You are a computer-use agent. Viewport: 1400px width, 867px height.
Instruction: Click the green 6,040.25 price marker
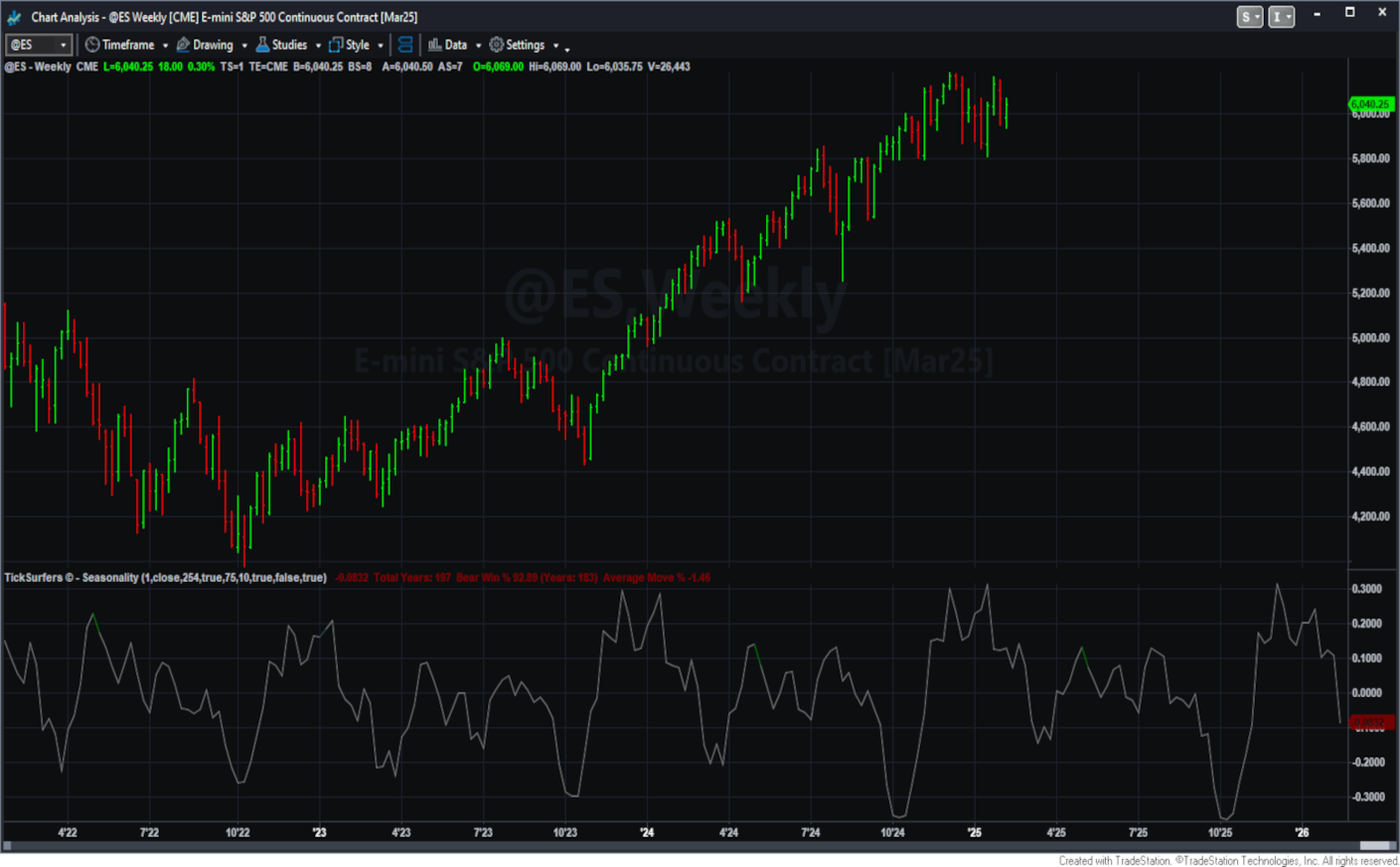1369,104
